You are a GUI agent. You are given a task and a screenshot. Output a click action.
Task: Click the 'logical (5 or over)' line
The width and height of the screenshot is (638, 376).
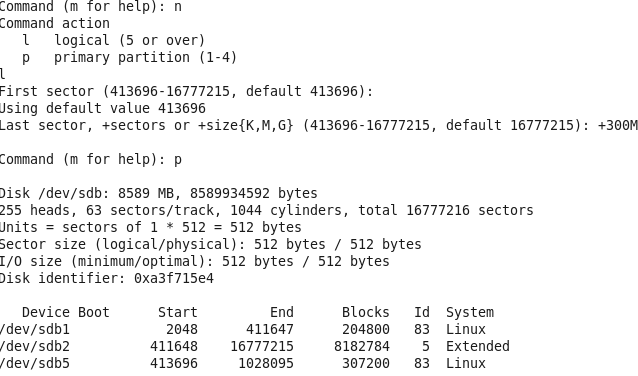coord(114,40)
